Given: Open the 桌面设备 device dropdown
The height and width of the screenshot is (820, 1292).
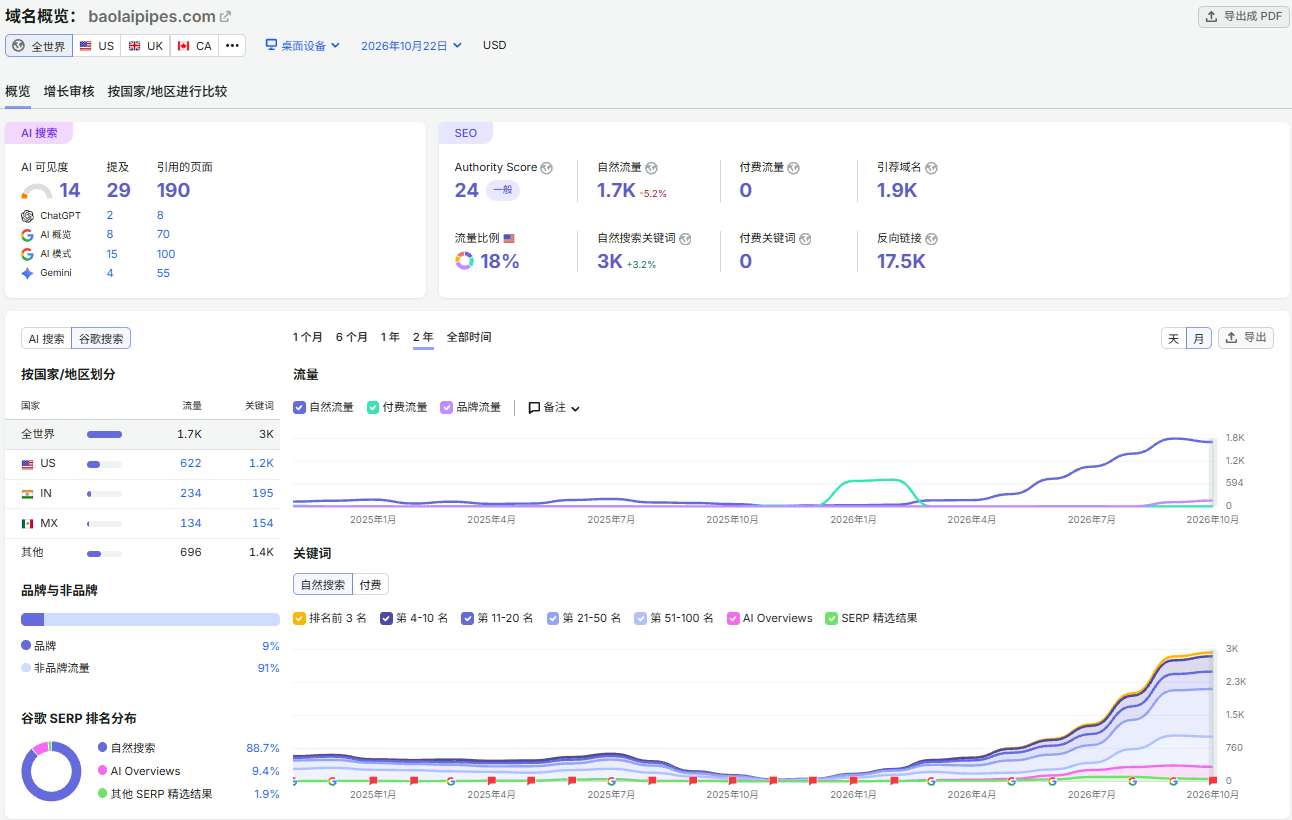Looking at the screenshot, I should (302, 45).
